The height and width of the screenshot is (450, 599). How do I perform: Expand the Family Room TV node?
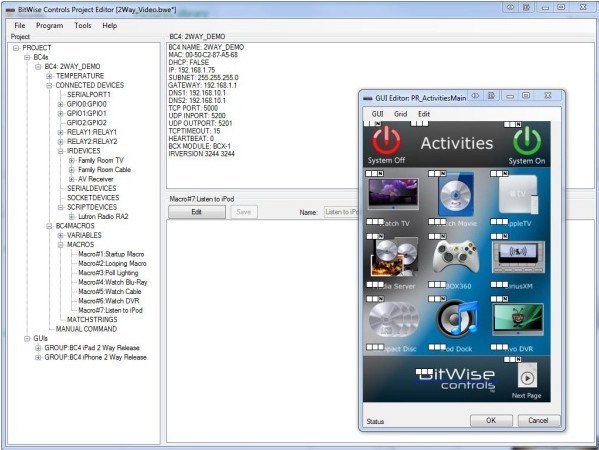(71, 160)
